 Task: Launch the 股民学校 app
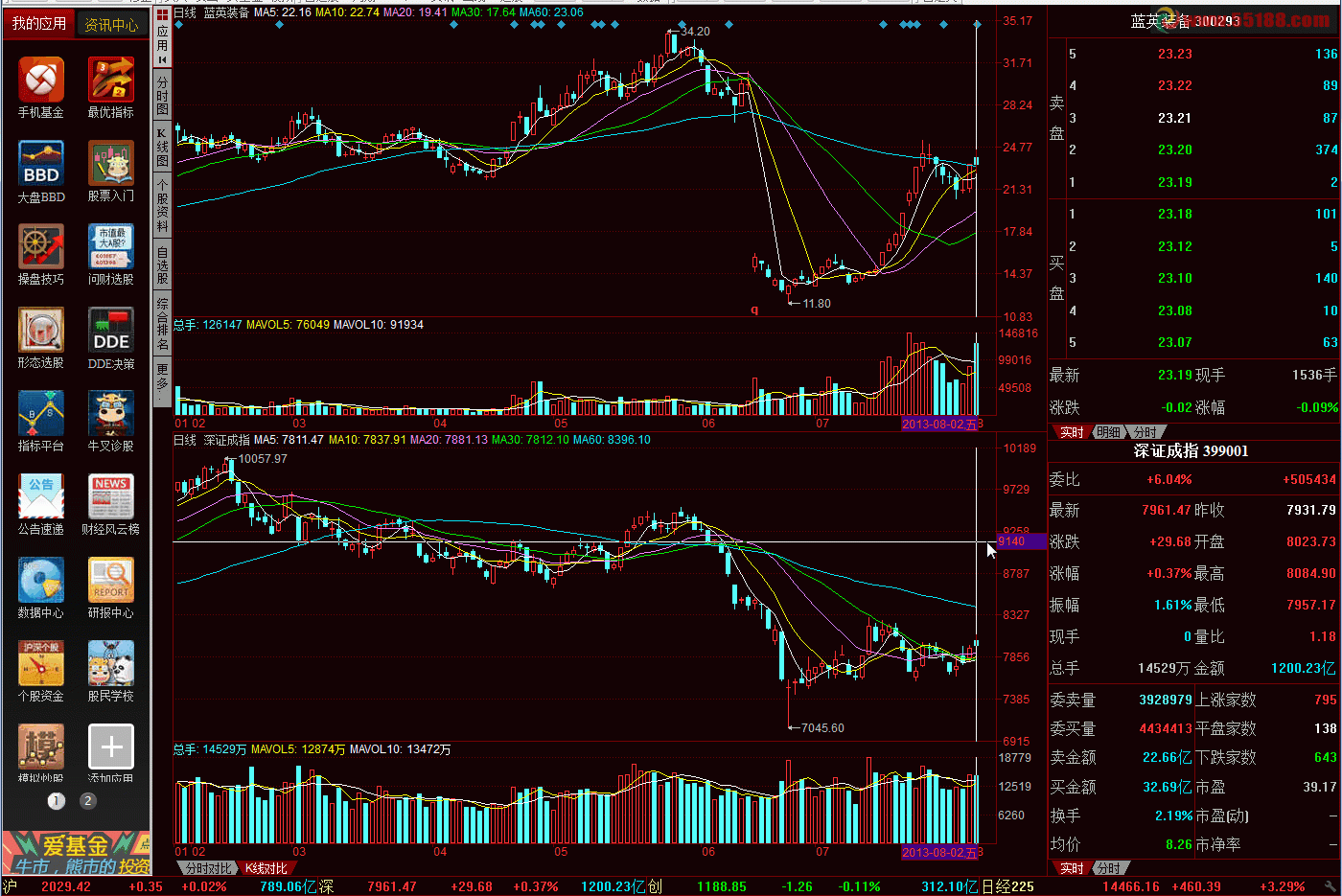pyautogui.click(x=111, y=663)
